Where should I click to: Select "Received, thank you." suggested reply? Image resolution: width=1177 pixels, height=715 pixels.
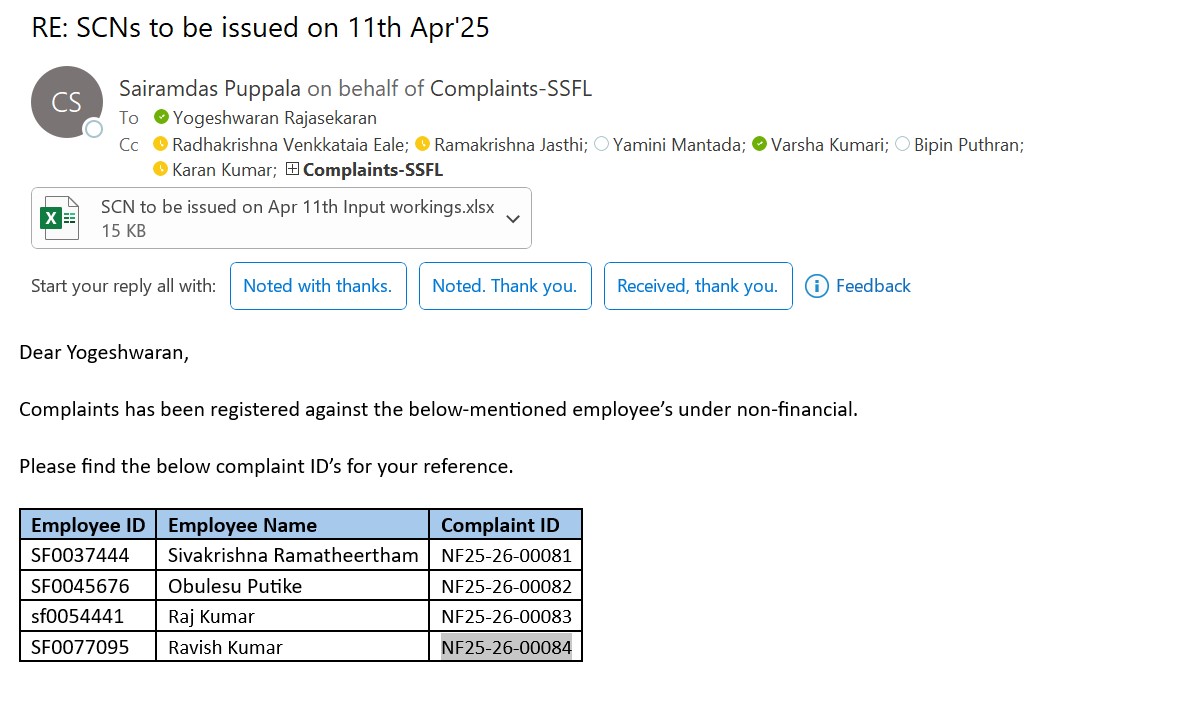point(697,286)
